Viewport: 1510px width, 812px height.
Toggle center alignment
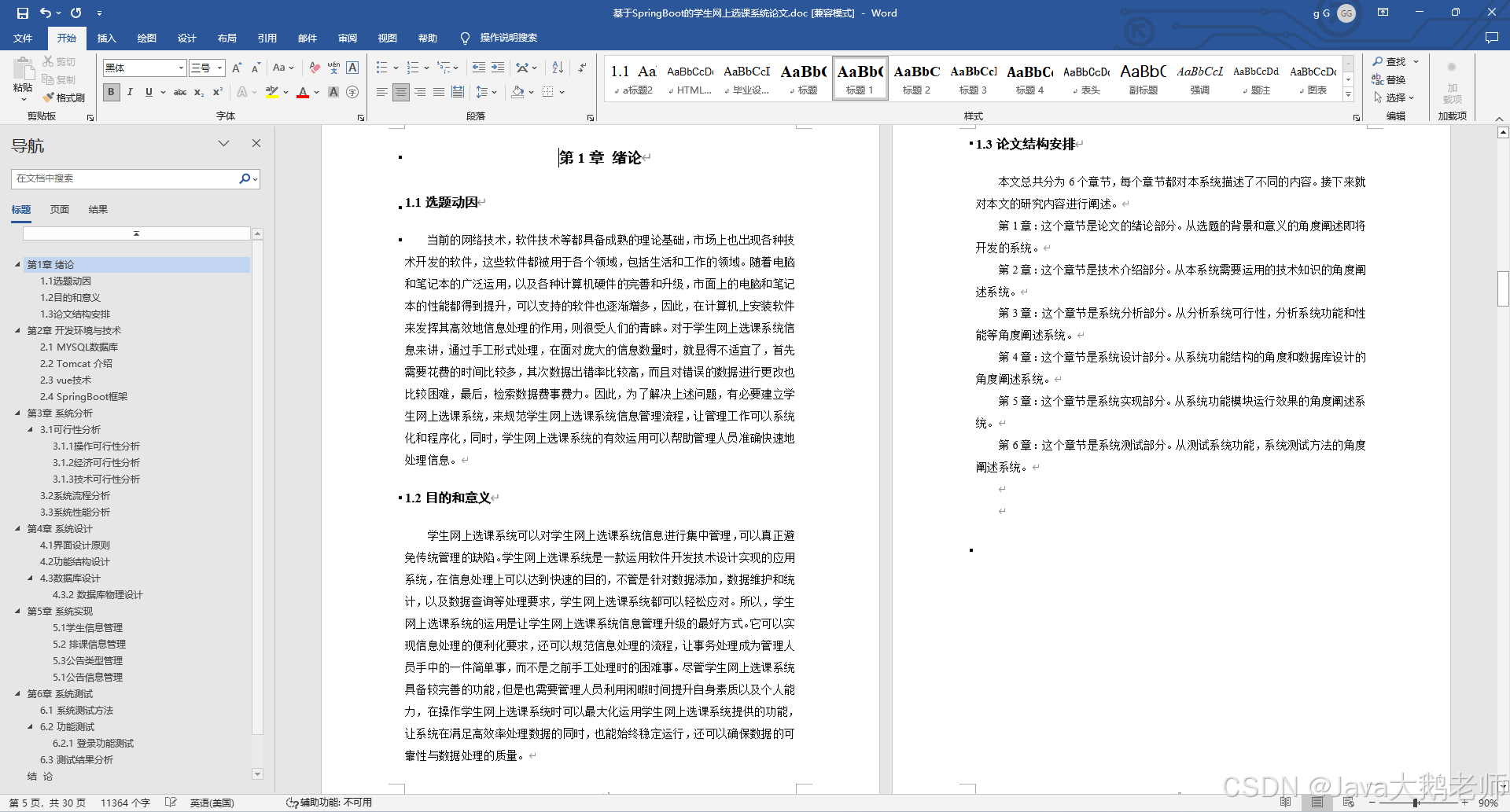(x=401, y=92)
